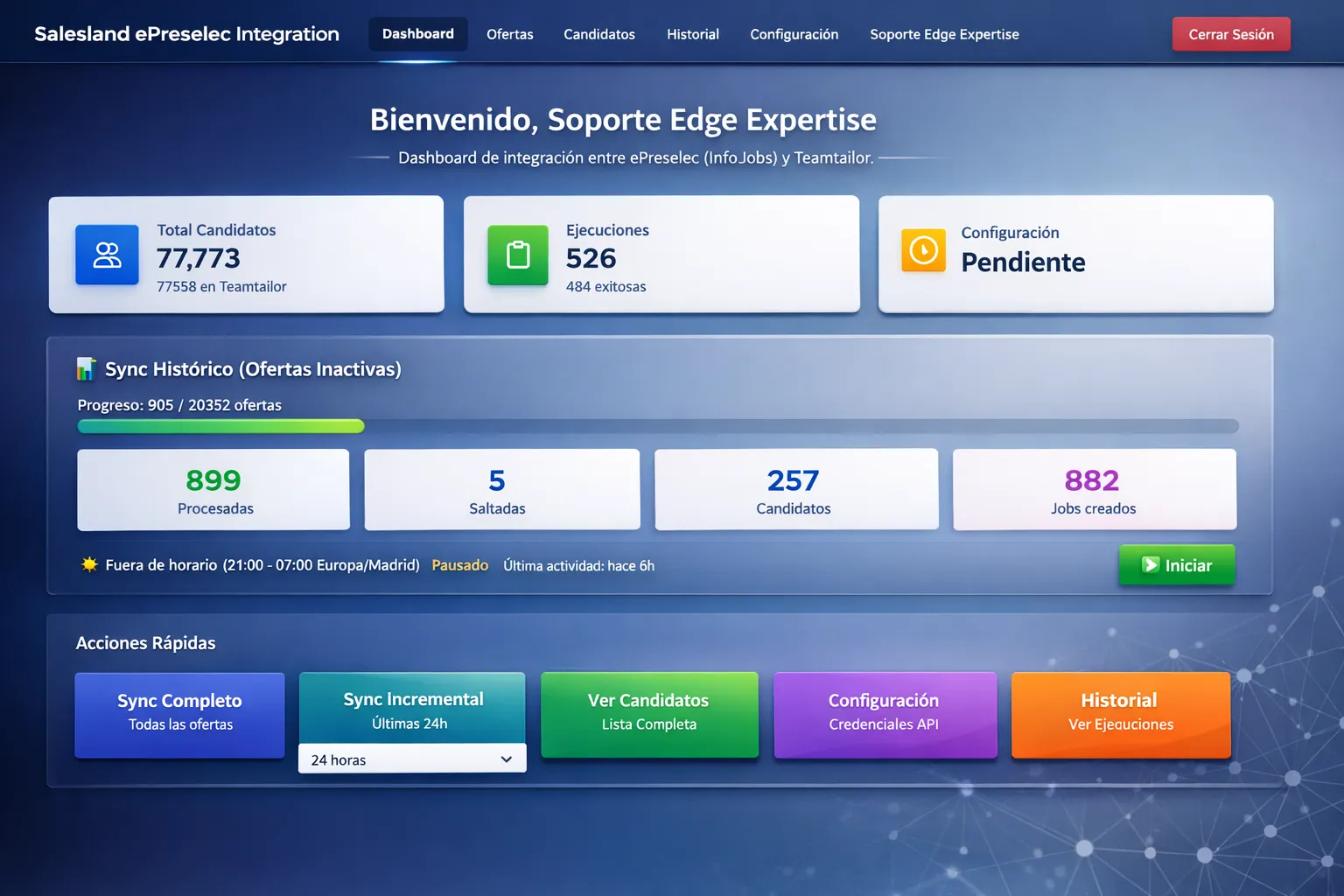Open the Ver Candidatos green panel icon
The width and height of the screenshot is (1344, 896).
pyautogui.click(x=649, y=715)
